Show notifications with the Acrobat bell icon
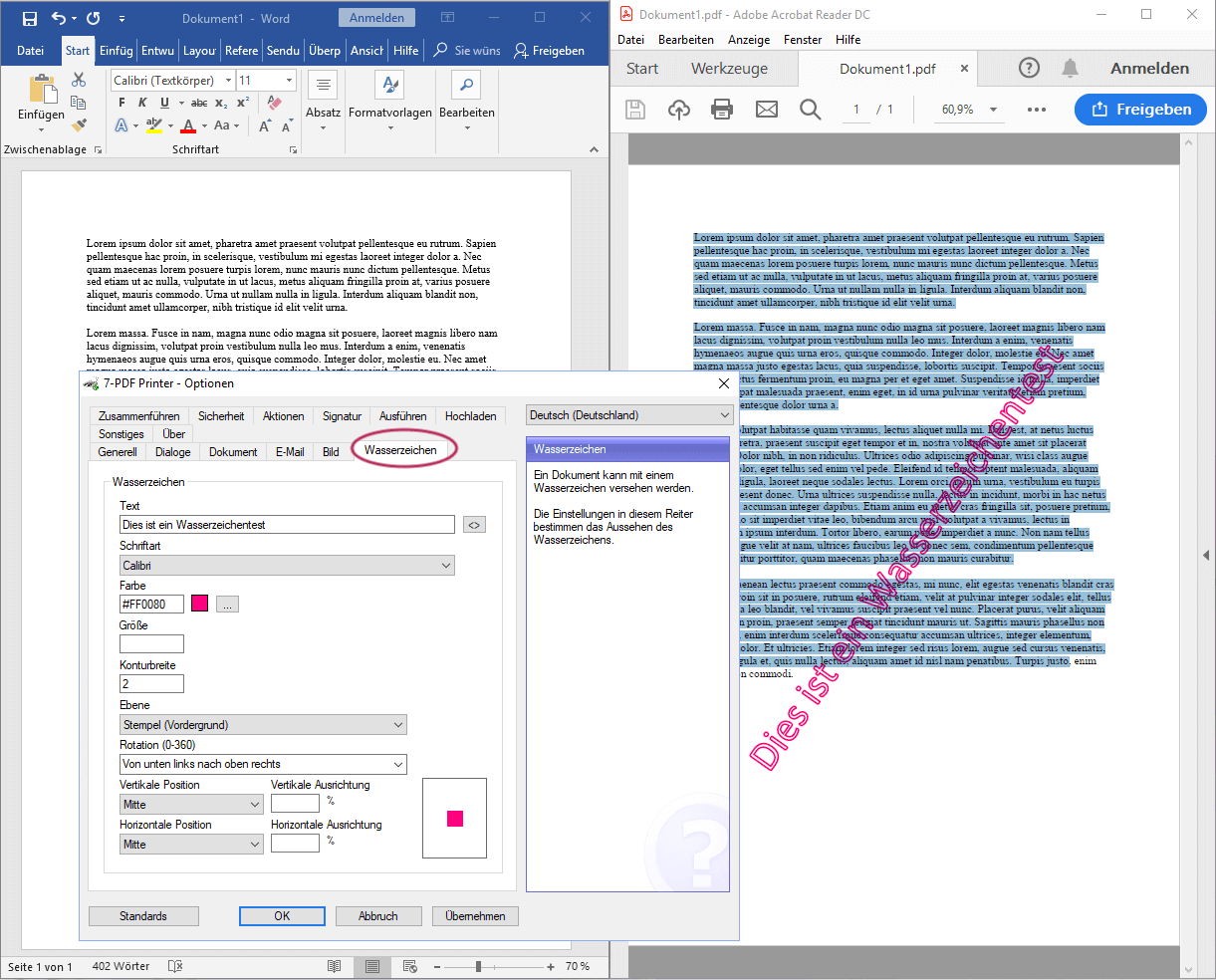 1071,68
